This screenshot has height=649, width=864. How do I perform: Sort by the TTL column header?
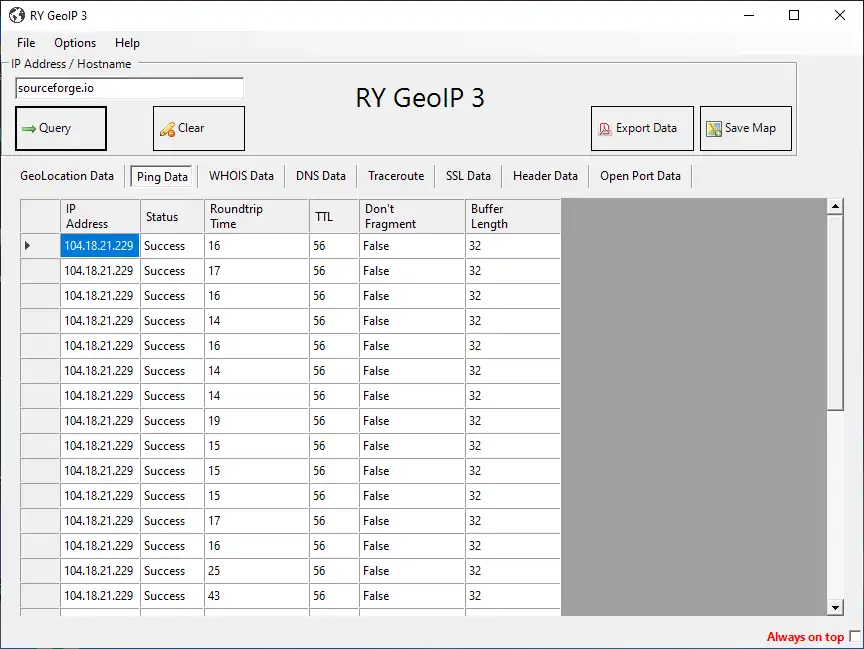(334, 216)
